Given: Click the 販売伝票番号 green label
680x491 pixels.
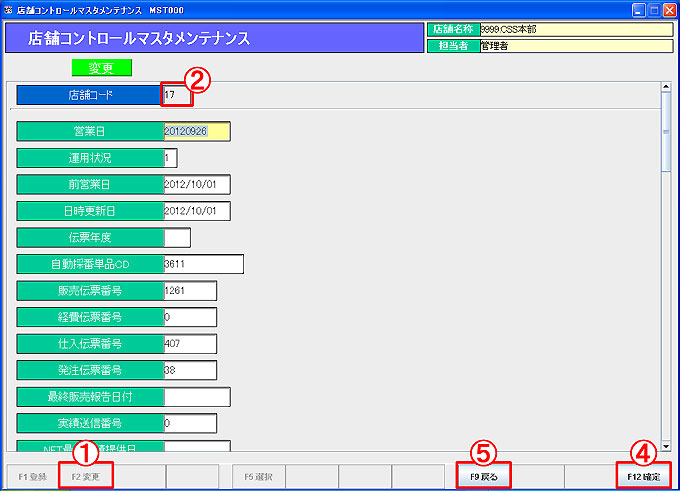Looking at the screenshot, I should pos(90,291).
